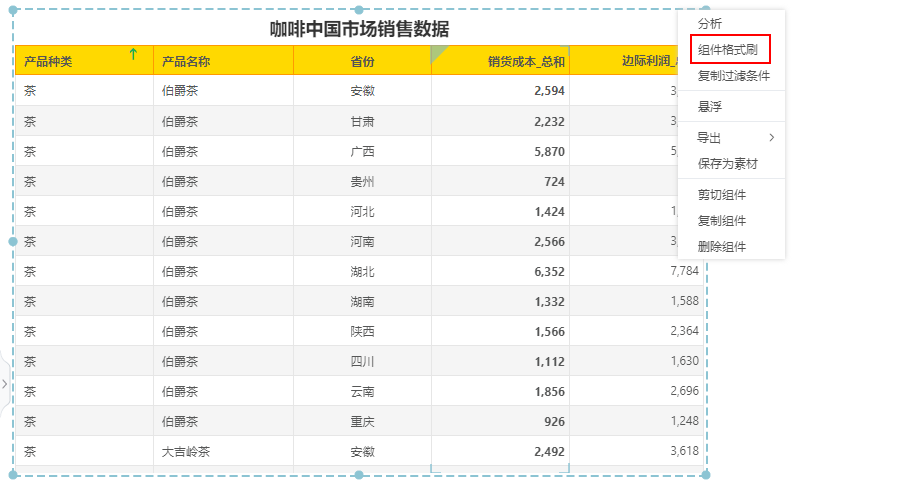Click the table title 咖啡中国市场销售数据
This screenshot has height=487, width=912.
coord(359,29)
